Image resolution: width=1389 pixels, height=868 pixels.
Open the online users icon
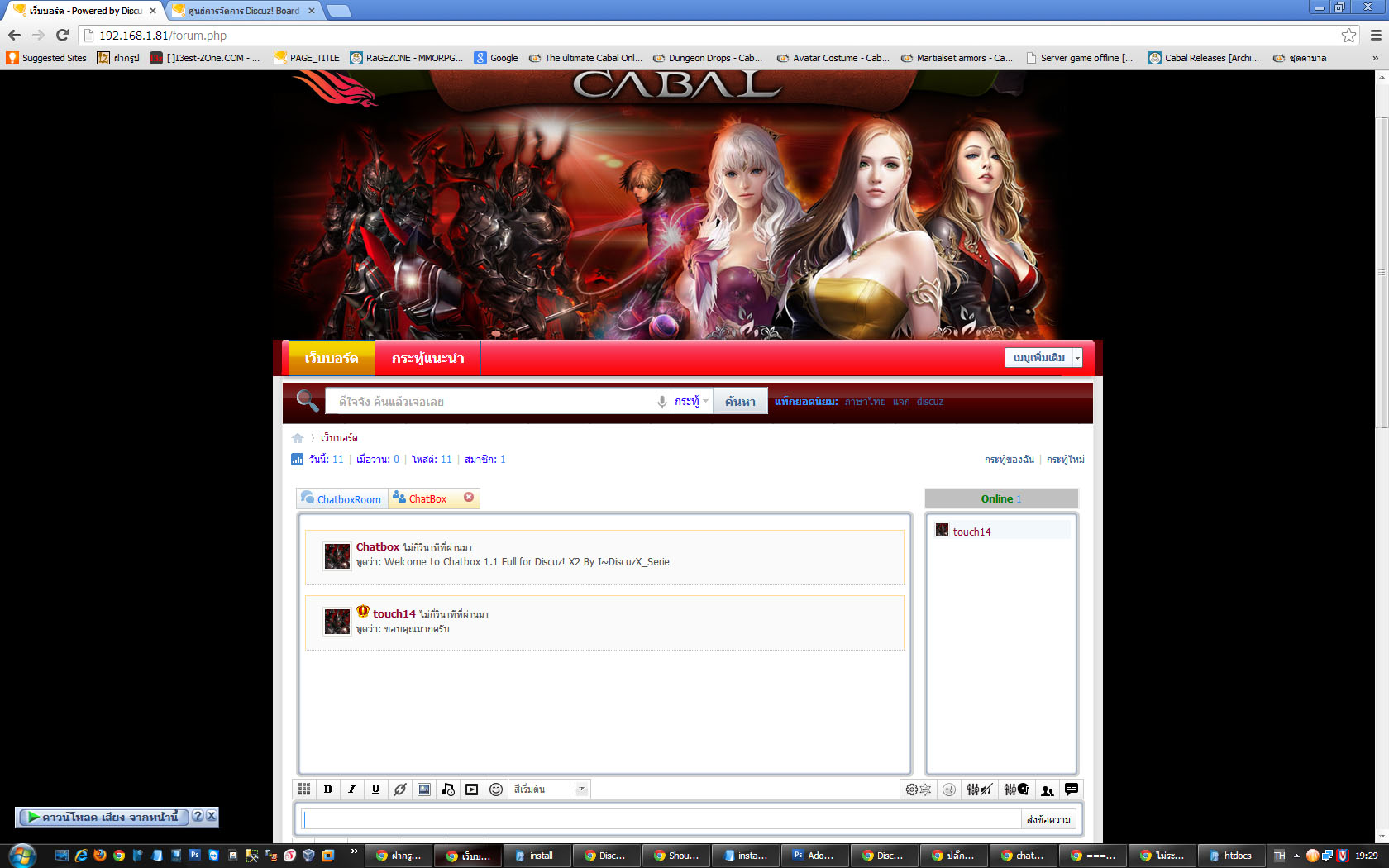[x=1048, y=789]
